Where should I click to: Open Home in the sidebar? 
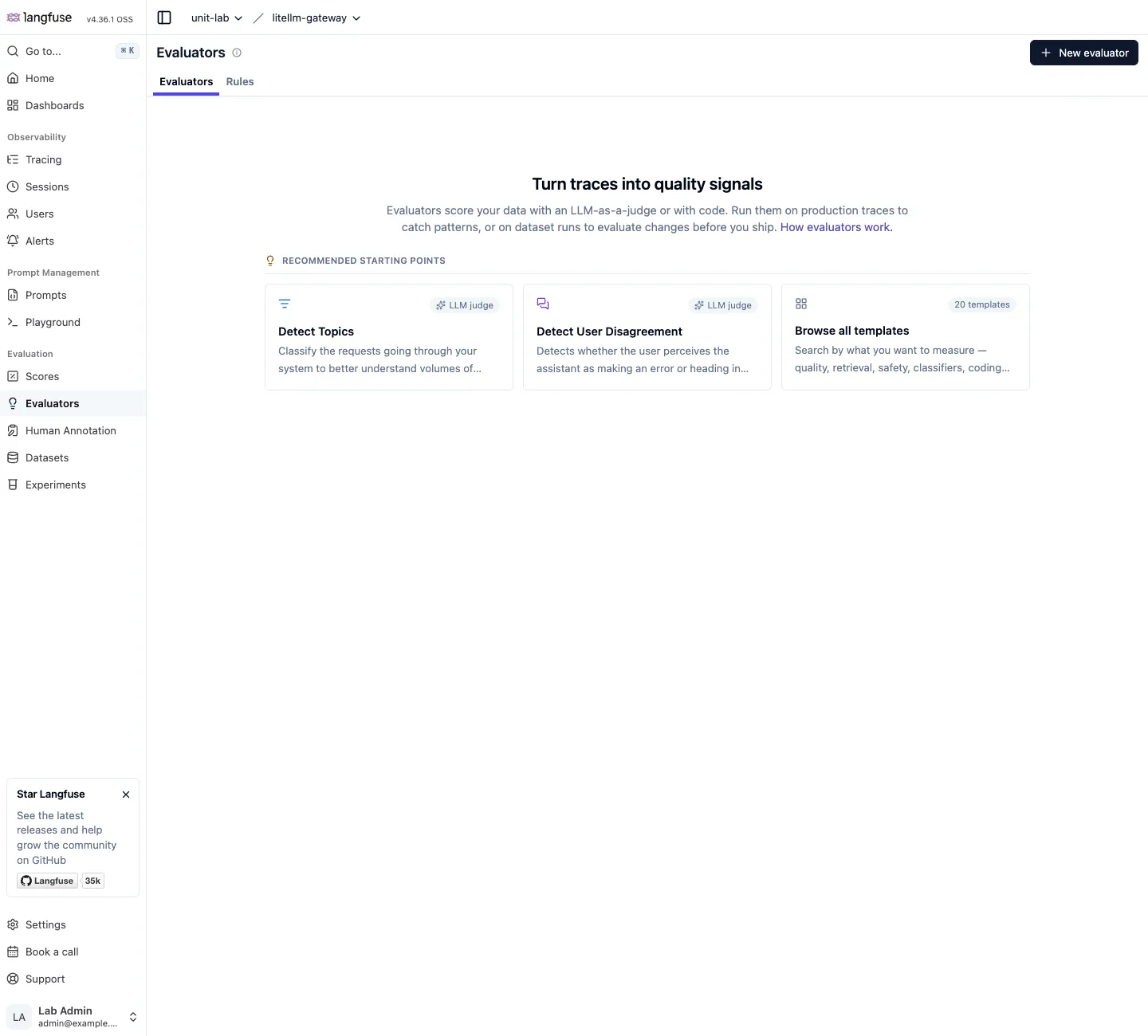click(73, 78)
